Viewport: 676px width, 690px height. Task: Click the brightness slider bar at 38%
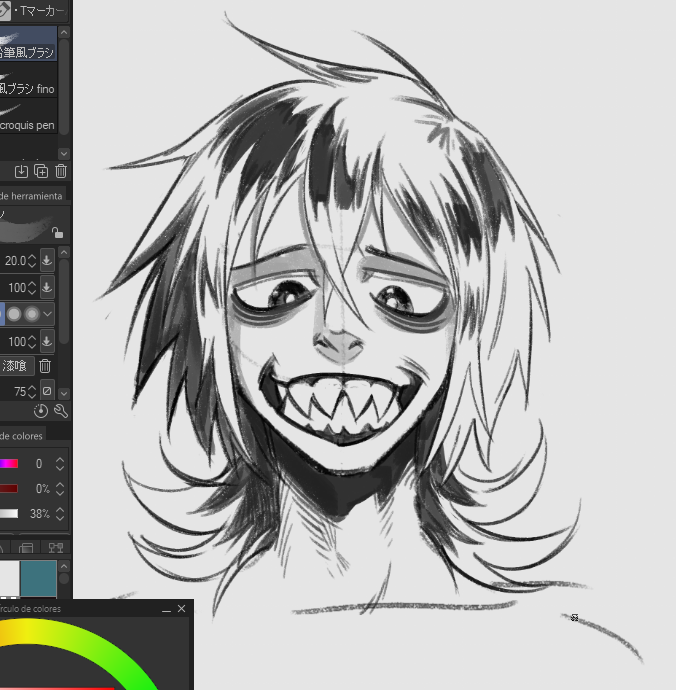pyautogui.click(x=9, y=514)
